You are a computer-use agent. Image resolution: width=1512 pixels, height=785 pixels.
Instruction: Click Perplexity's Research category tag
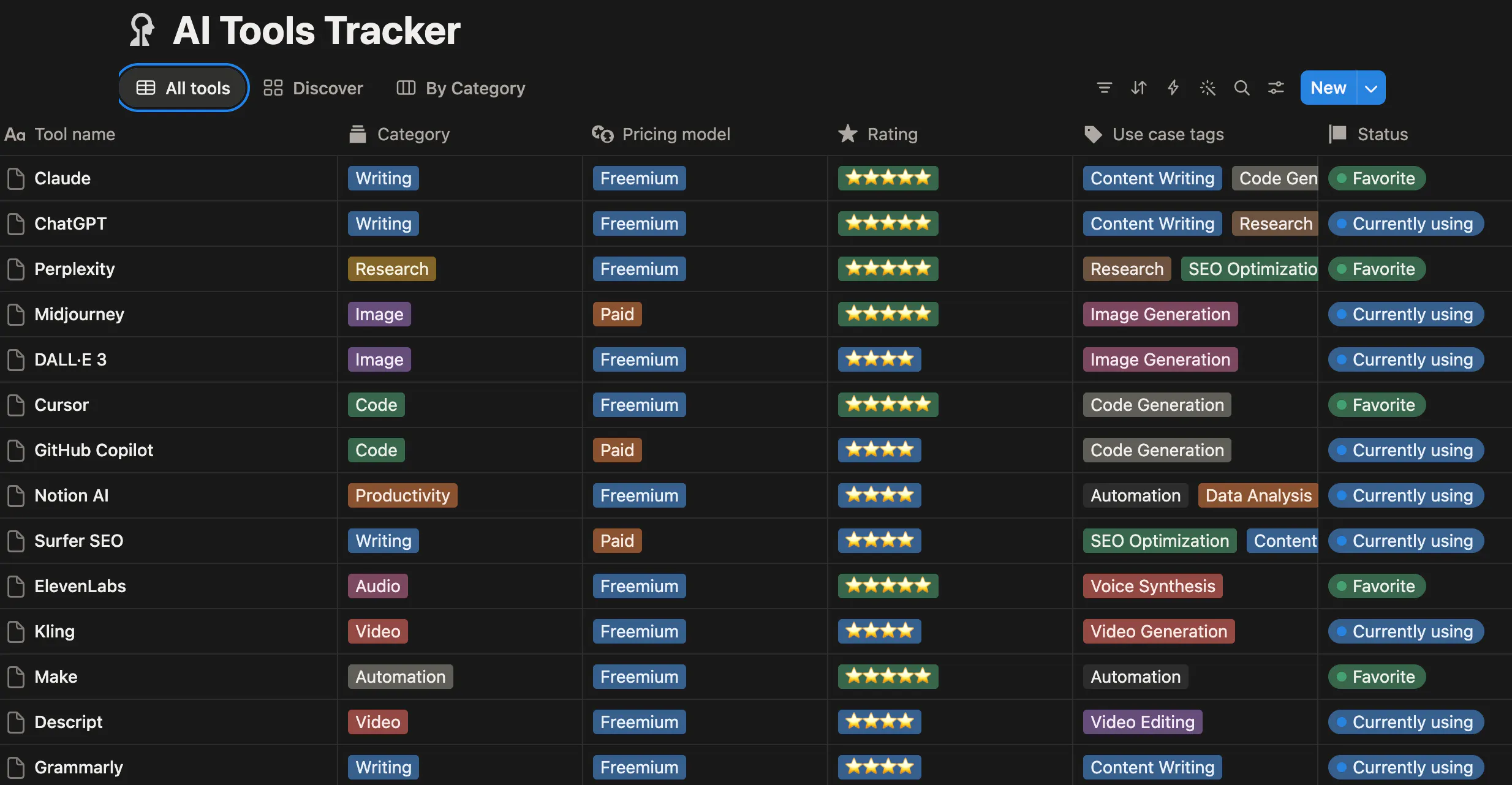[x=391, y=269]
